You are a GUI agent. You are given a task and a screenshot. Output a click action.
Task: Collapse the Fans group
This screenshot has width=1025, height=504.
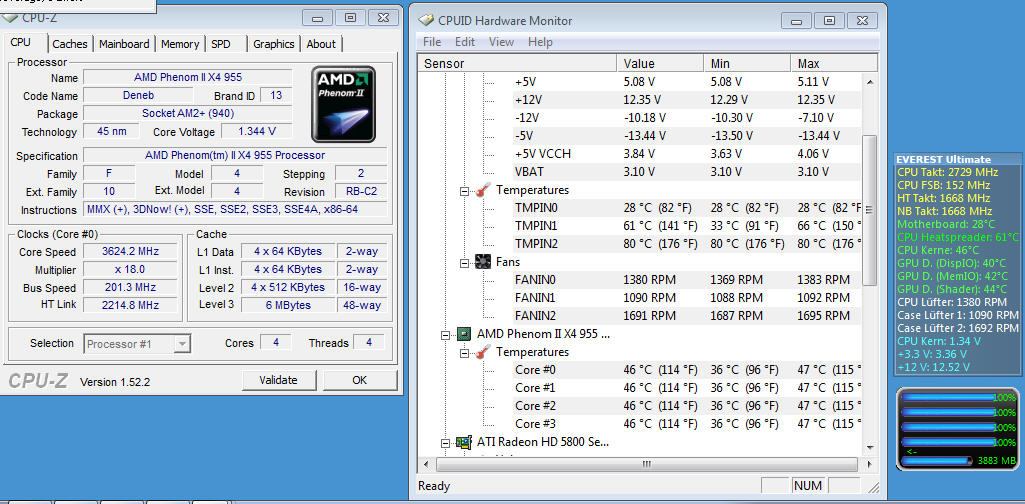tap(465, 263)
